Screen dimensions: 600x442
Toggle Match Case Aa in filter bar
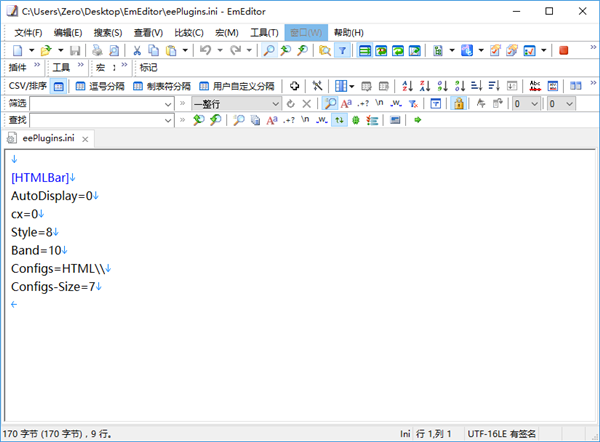point(346,104)
